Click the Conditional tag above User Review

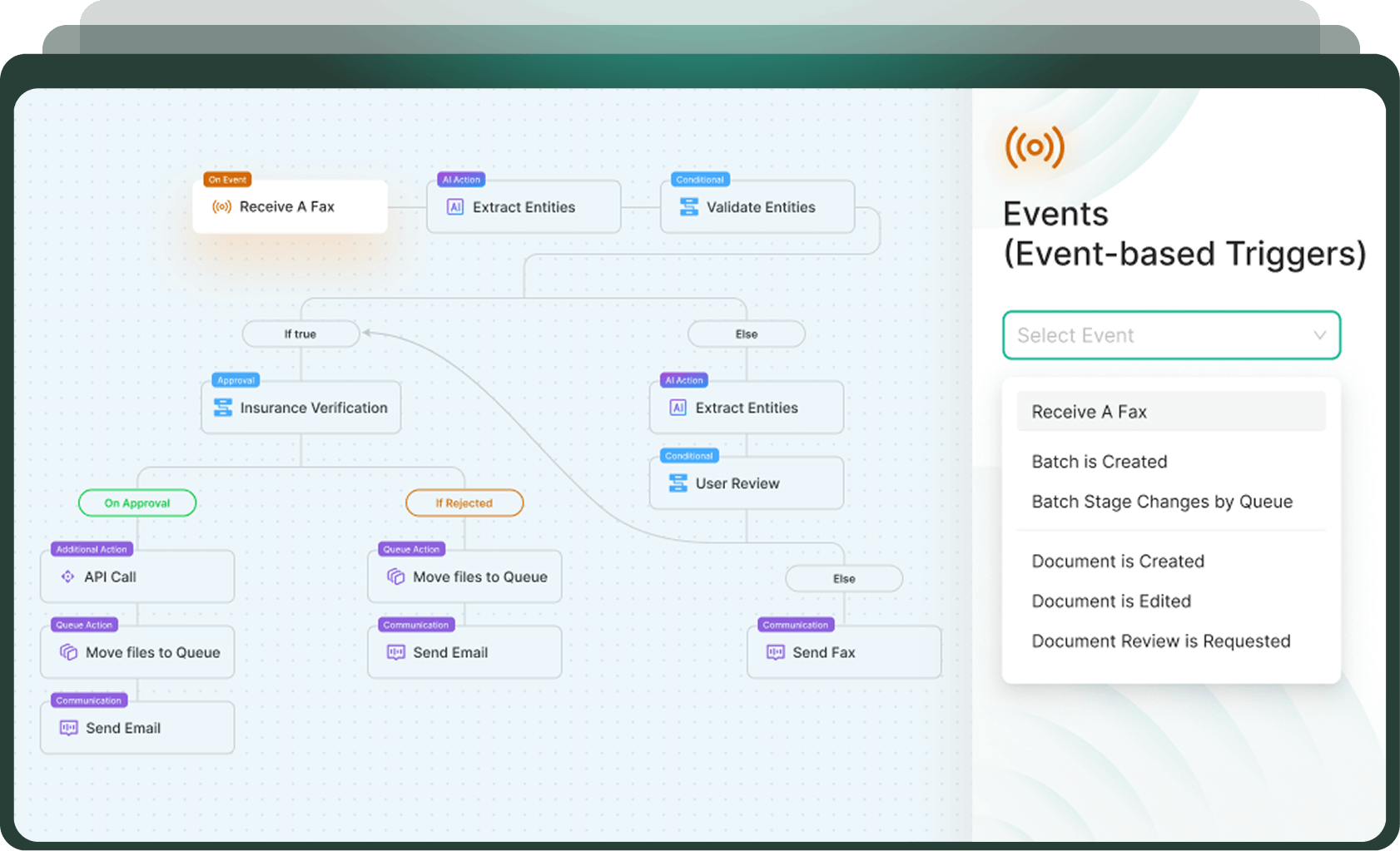(689, 456)
